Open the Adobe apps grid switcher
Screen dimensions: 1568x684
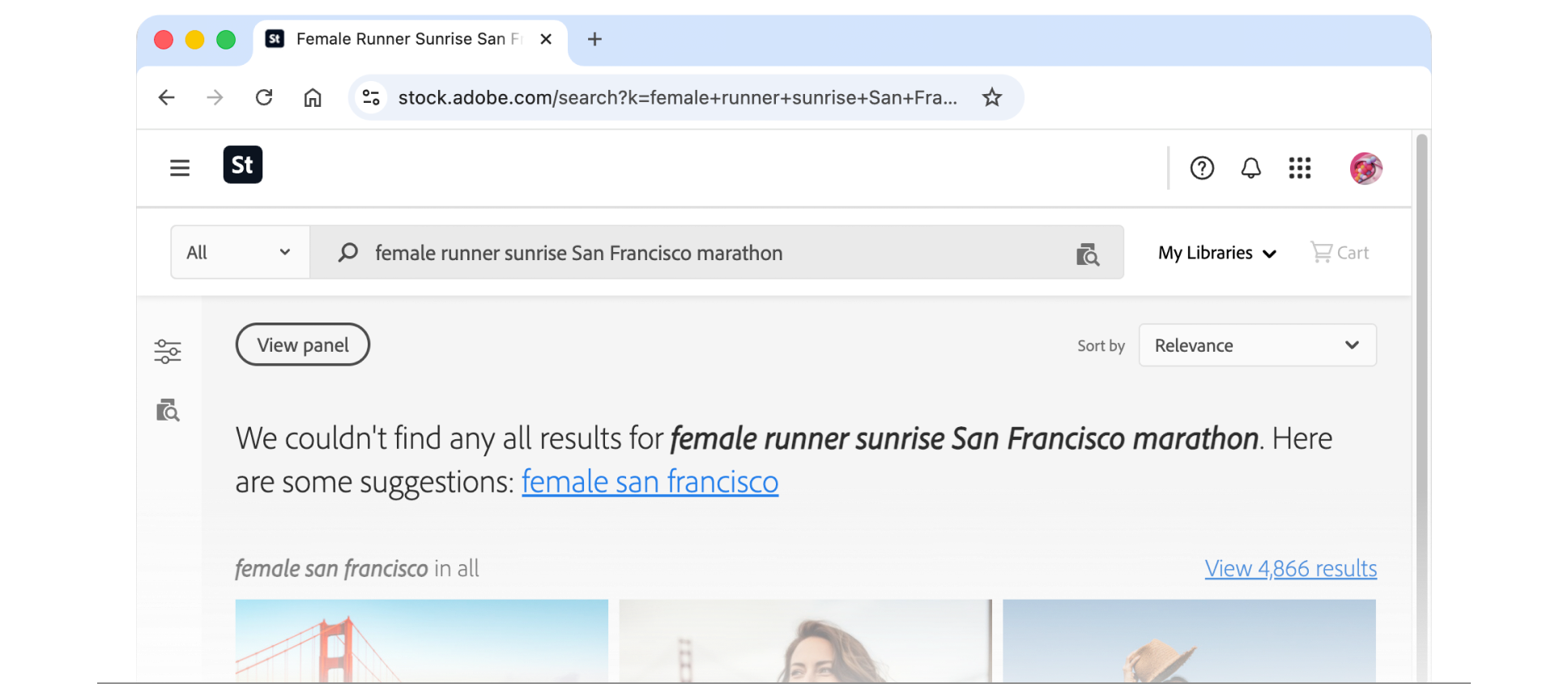pos(1299,169)
